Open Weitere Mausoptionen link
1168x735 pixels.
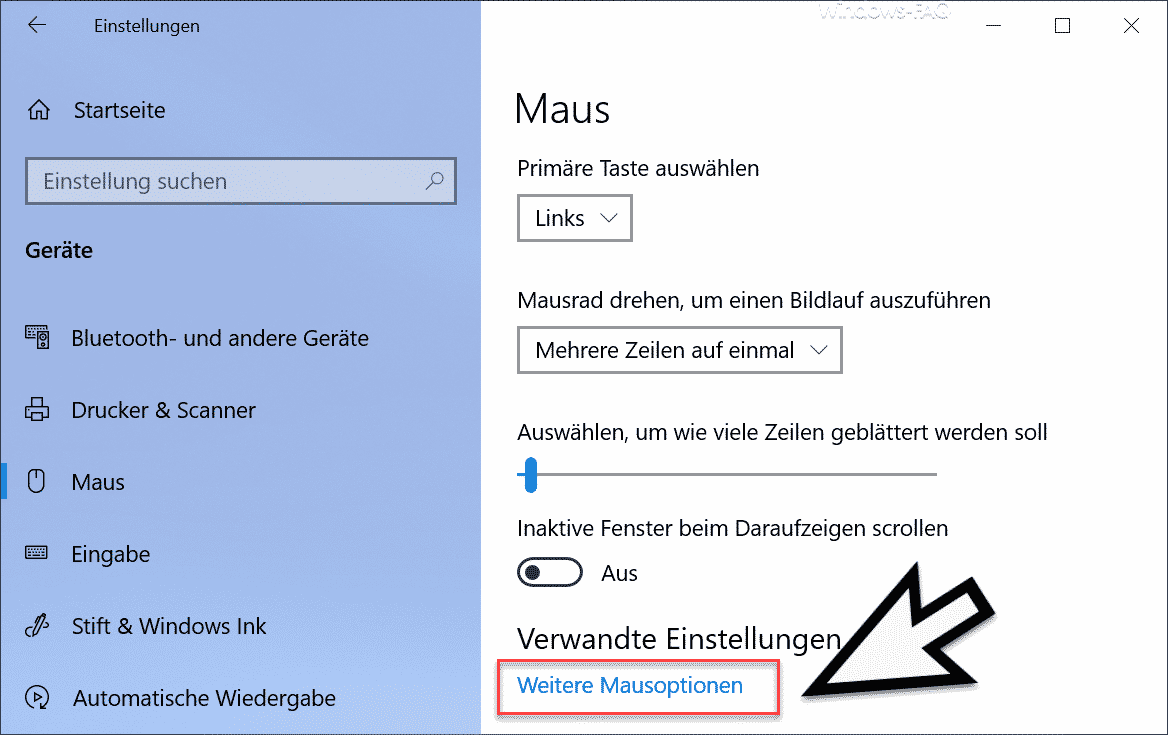(629, 685)
